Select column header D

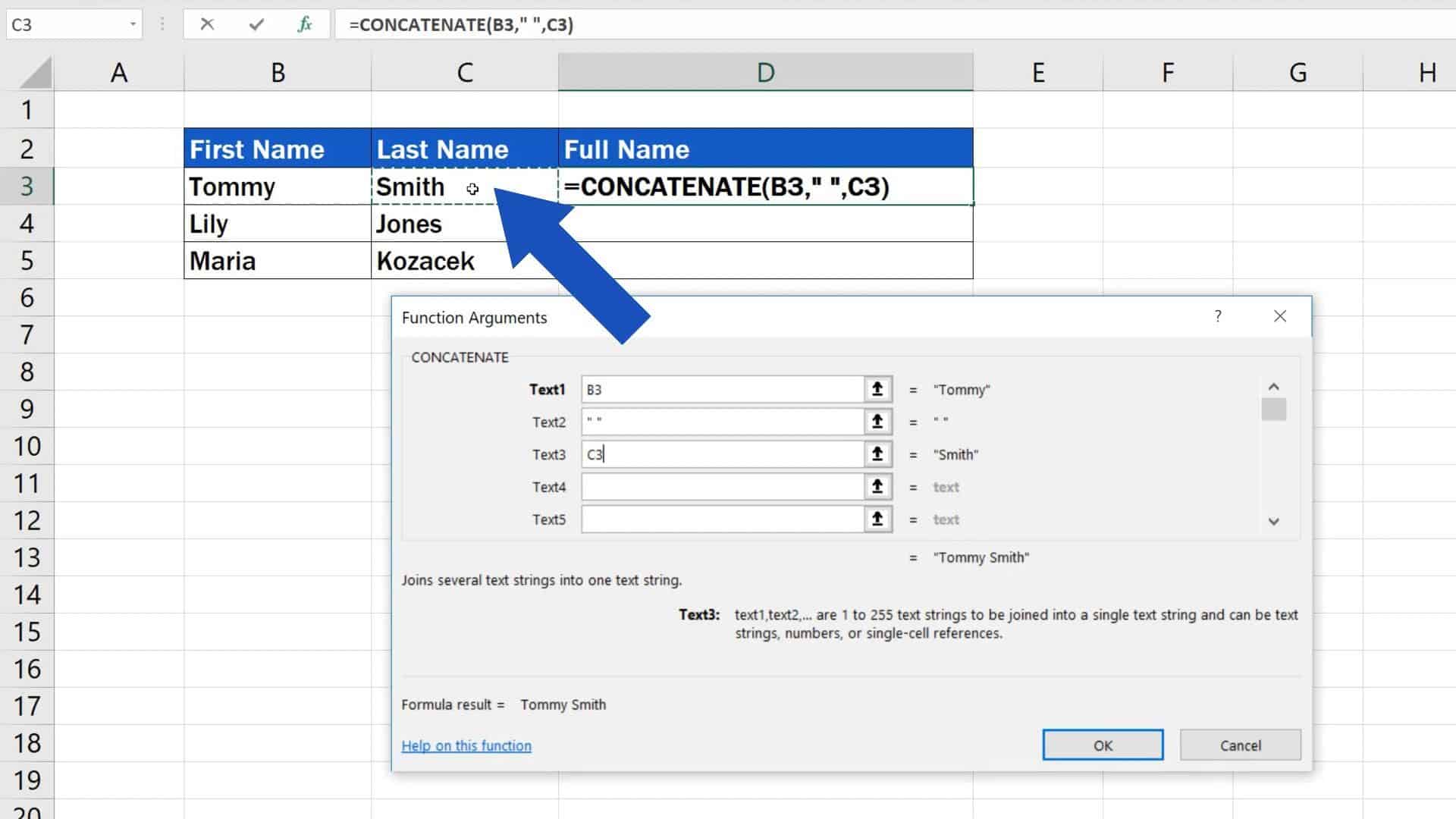[x=765, y=72]
